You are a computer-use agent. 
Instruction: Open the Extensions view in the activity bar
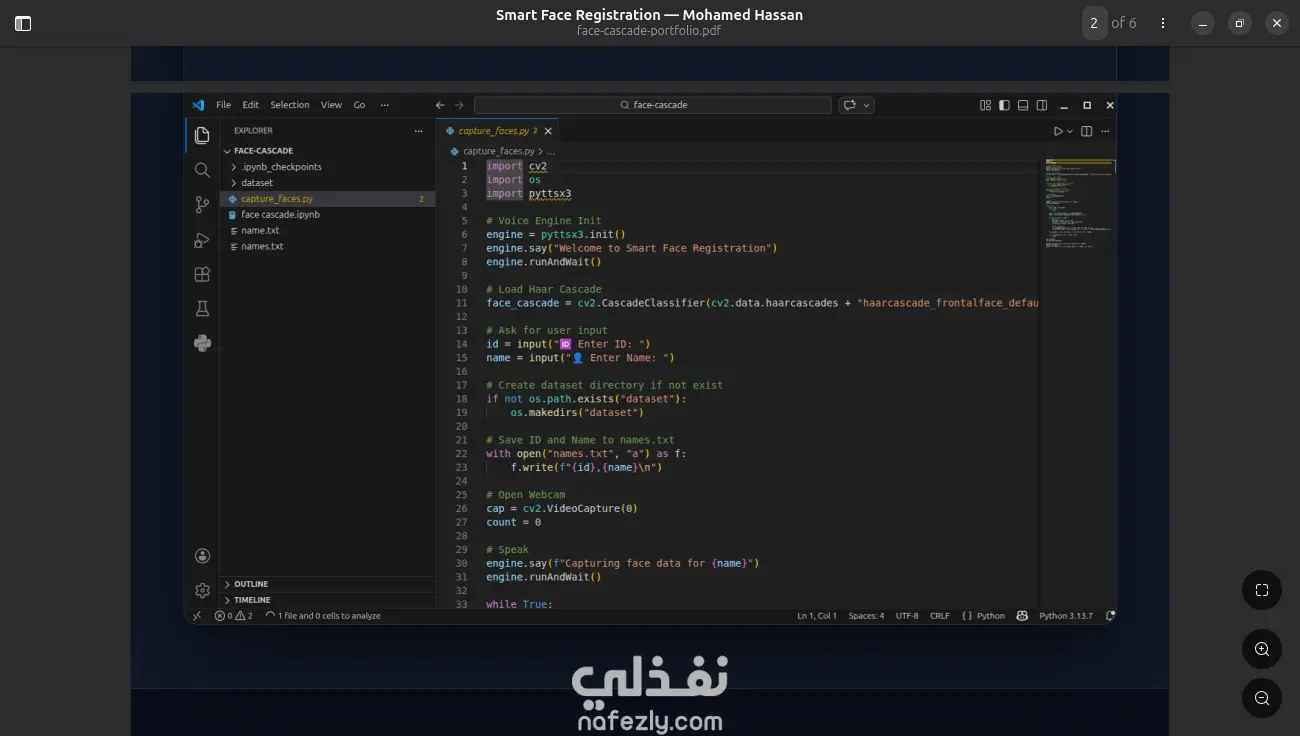tap(202, 274)
